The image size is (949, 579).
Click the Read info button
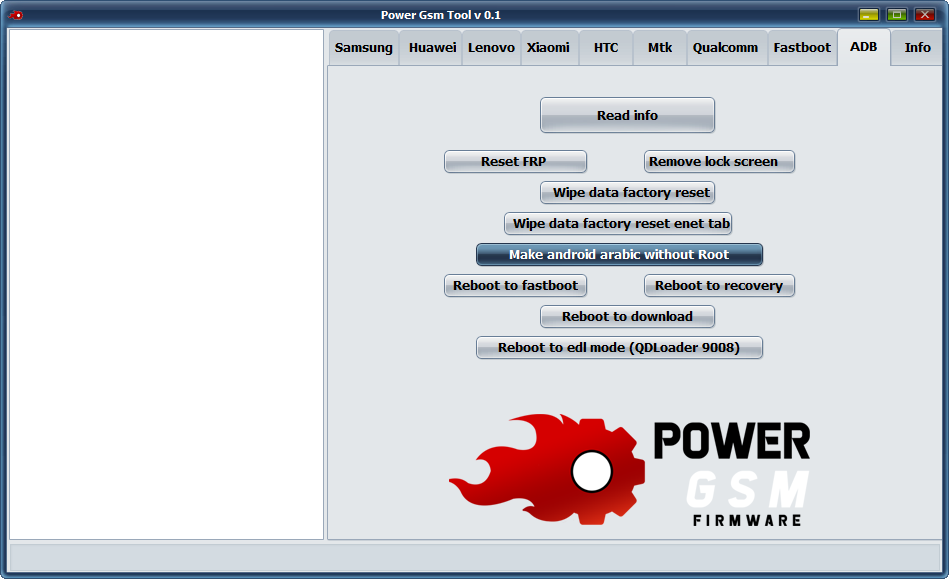627,115
